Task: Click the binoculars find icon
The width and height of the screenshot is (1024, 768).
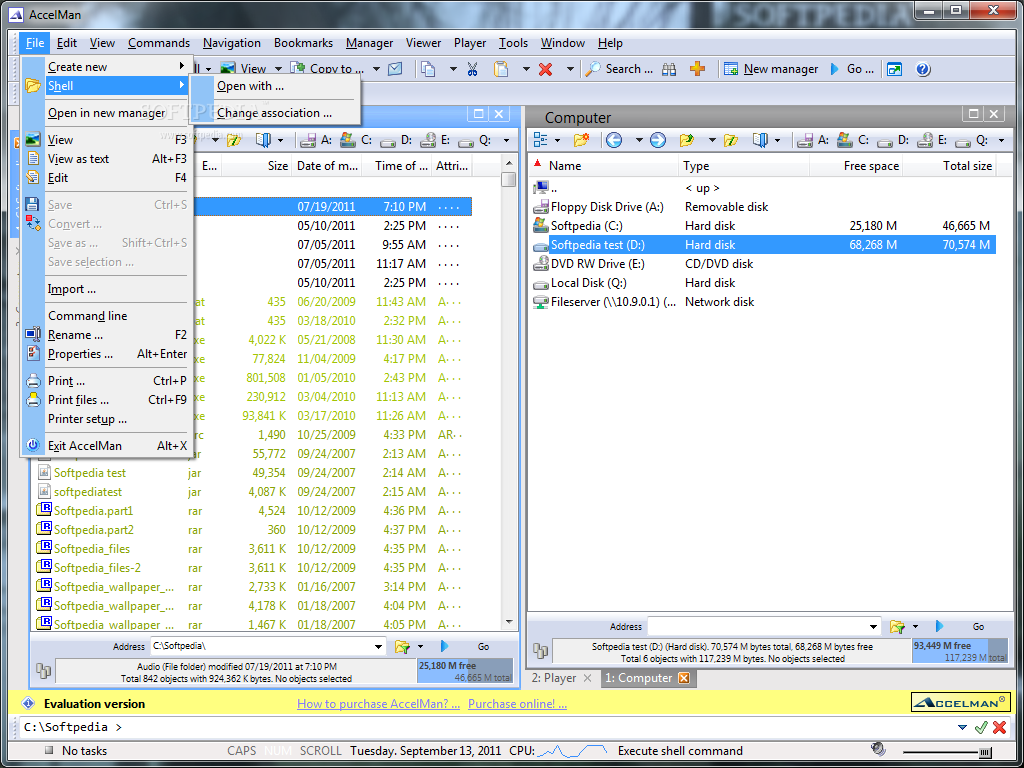Action: [669, 69]
